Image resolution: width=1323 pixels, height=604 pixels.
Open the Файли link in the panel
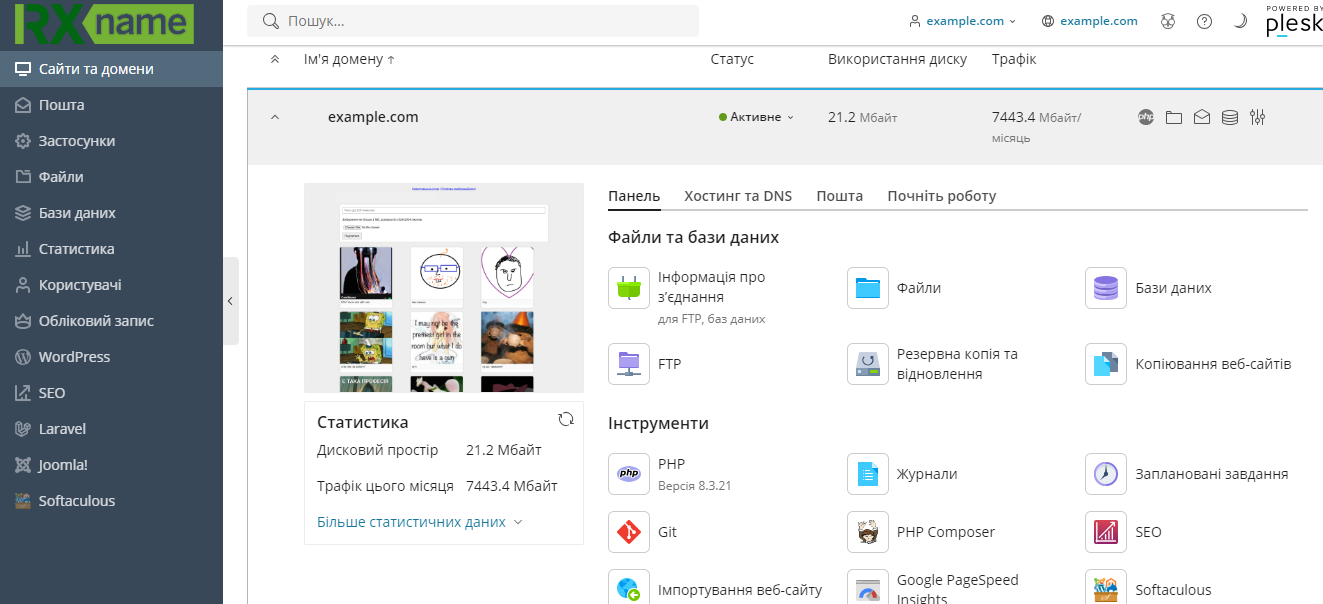[x=918, y=288]
